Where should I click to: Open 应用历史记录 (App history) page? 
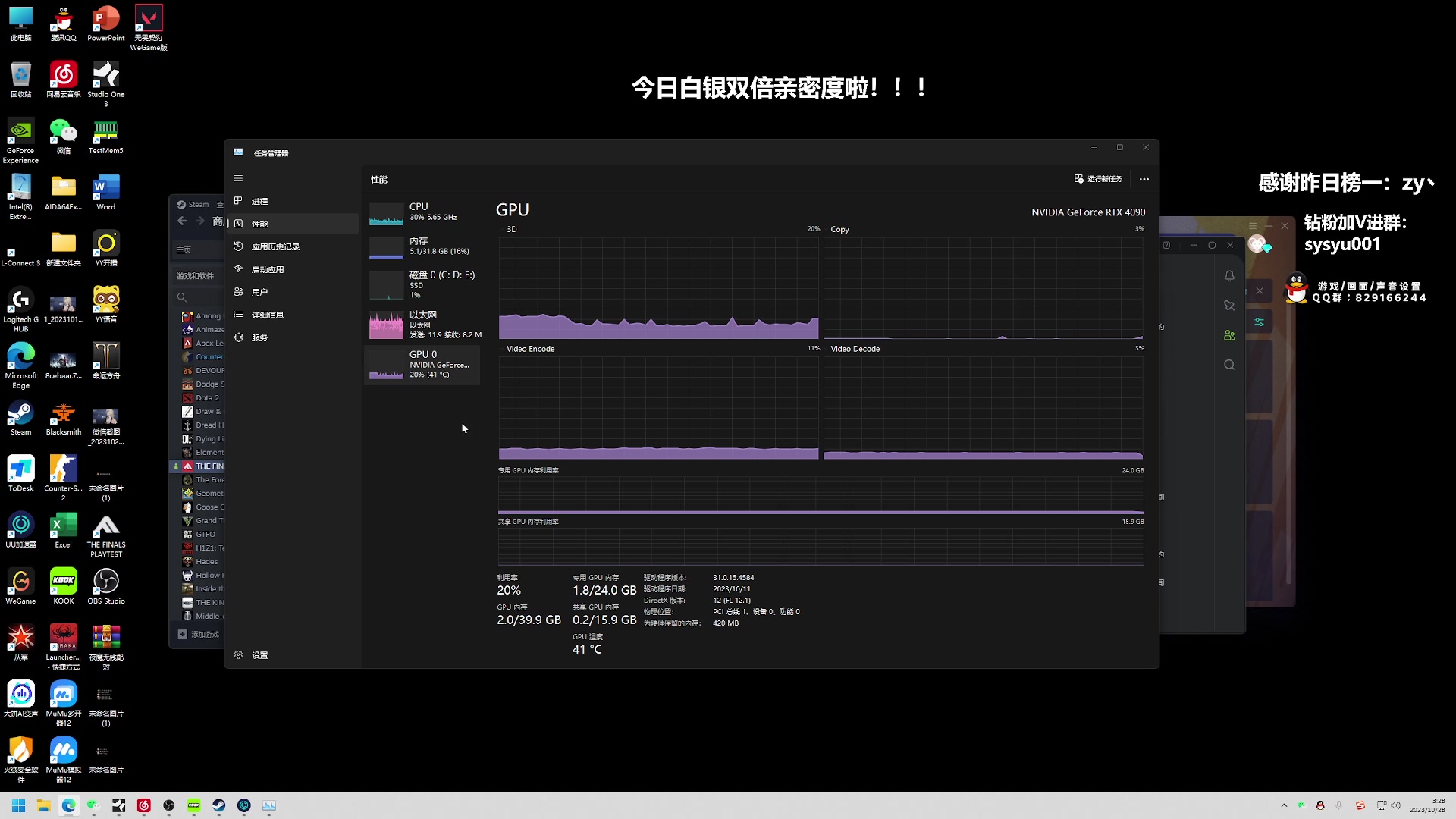pyautogui.click(x=292, y=246)
